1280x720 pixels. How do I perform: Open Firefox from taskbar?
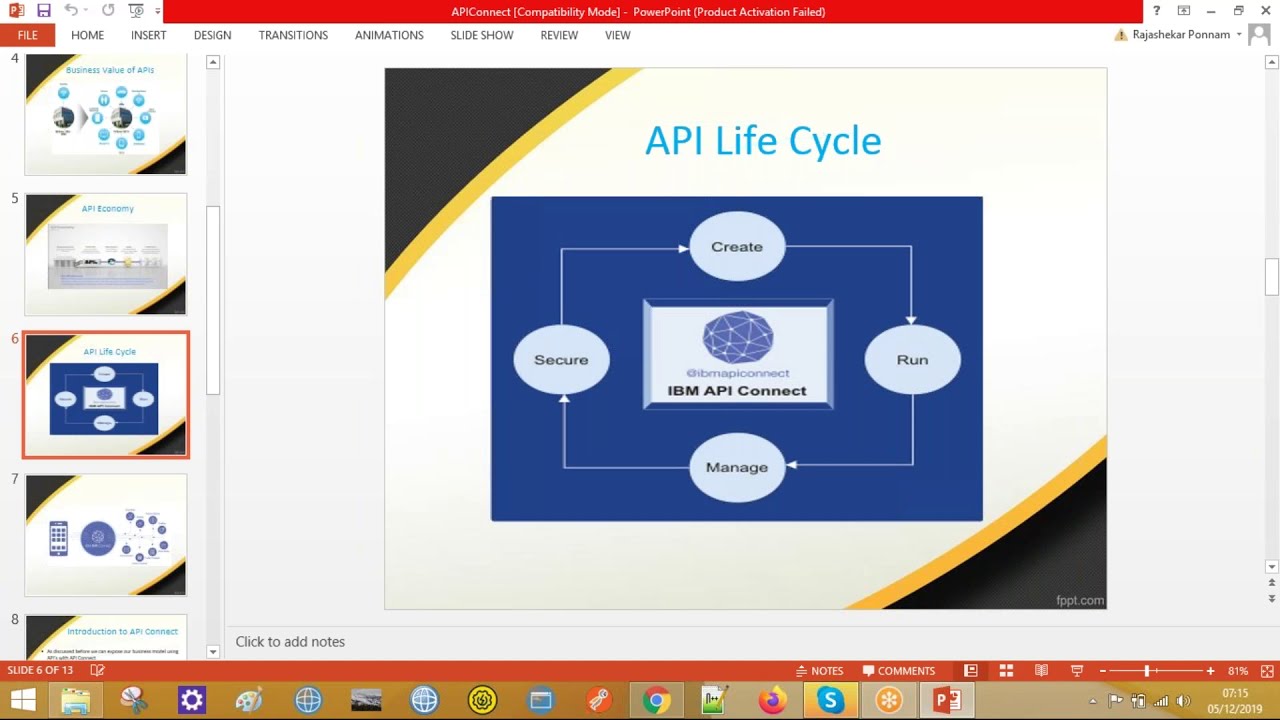pyautogui.click(x=772, y=700)
